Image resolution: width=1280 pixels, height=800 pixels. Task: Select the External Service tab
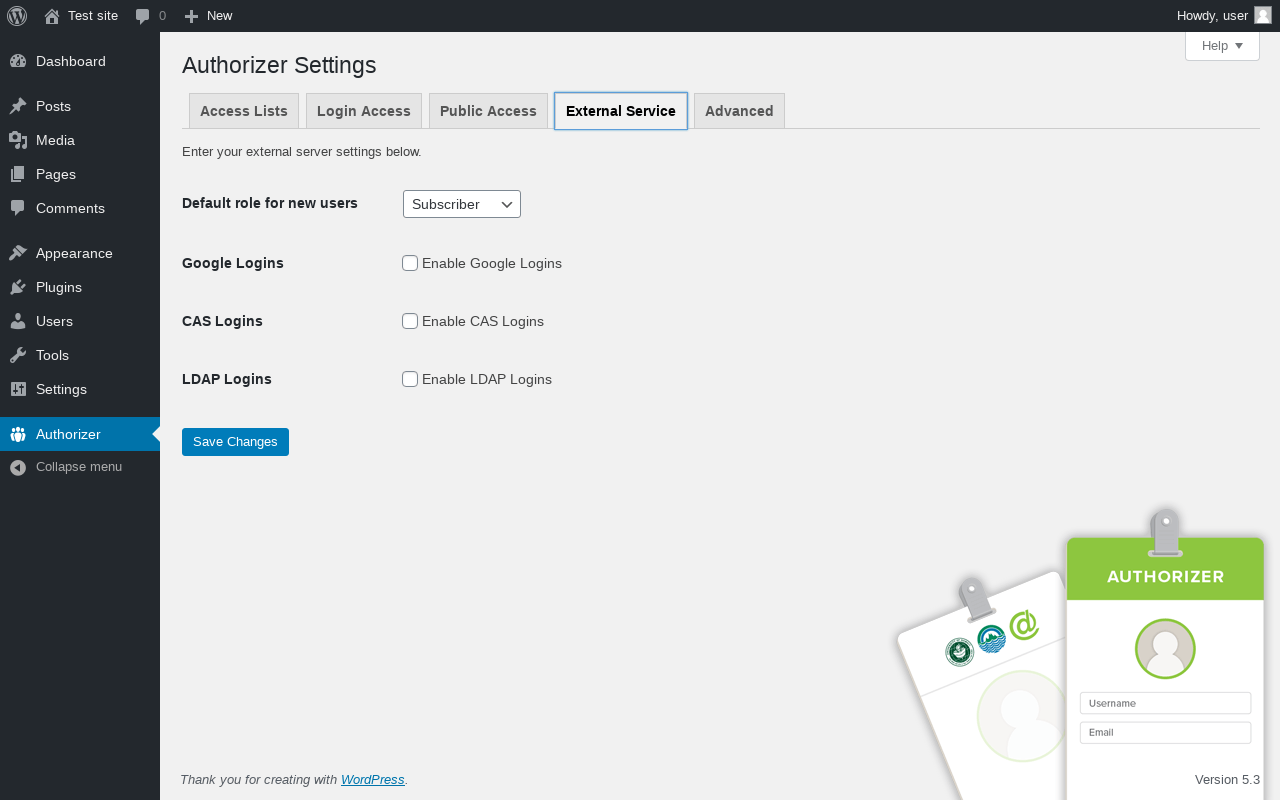(621, 111)
